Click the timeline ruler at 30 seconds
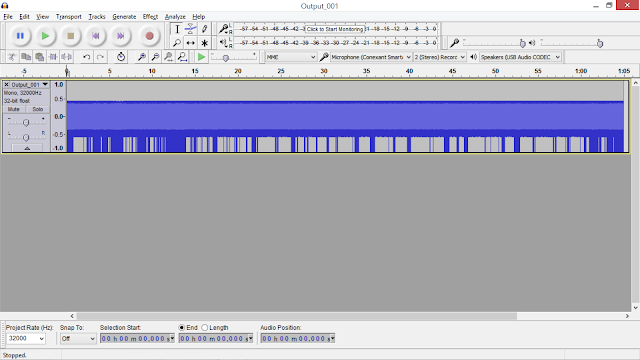This screenshot has width=640, height=360. point(324,71)
